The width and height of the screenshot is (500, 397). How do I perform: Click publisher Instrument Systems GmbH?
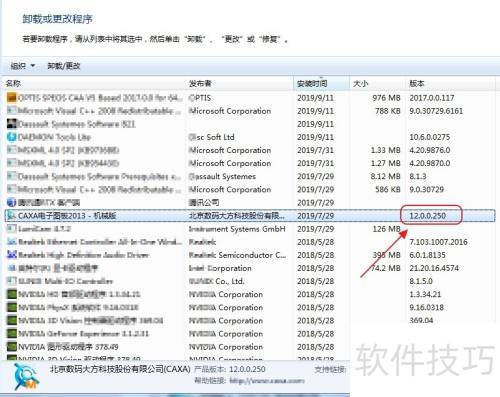click(x=237, y=229)
